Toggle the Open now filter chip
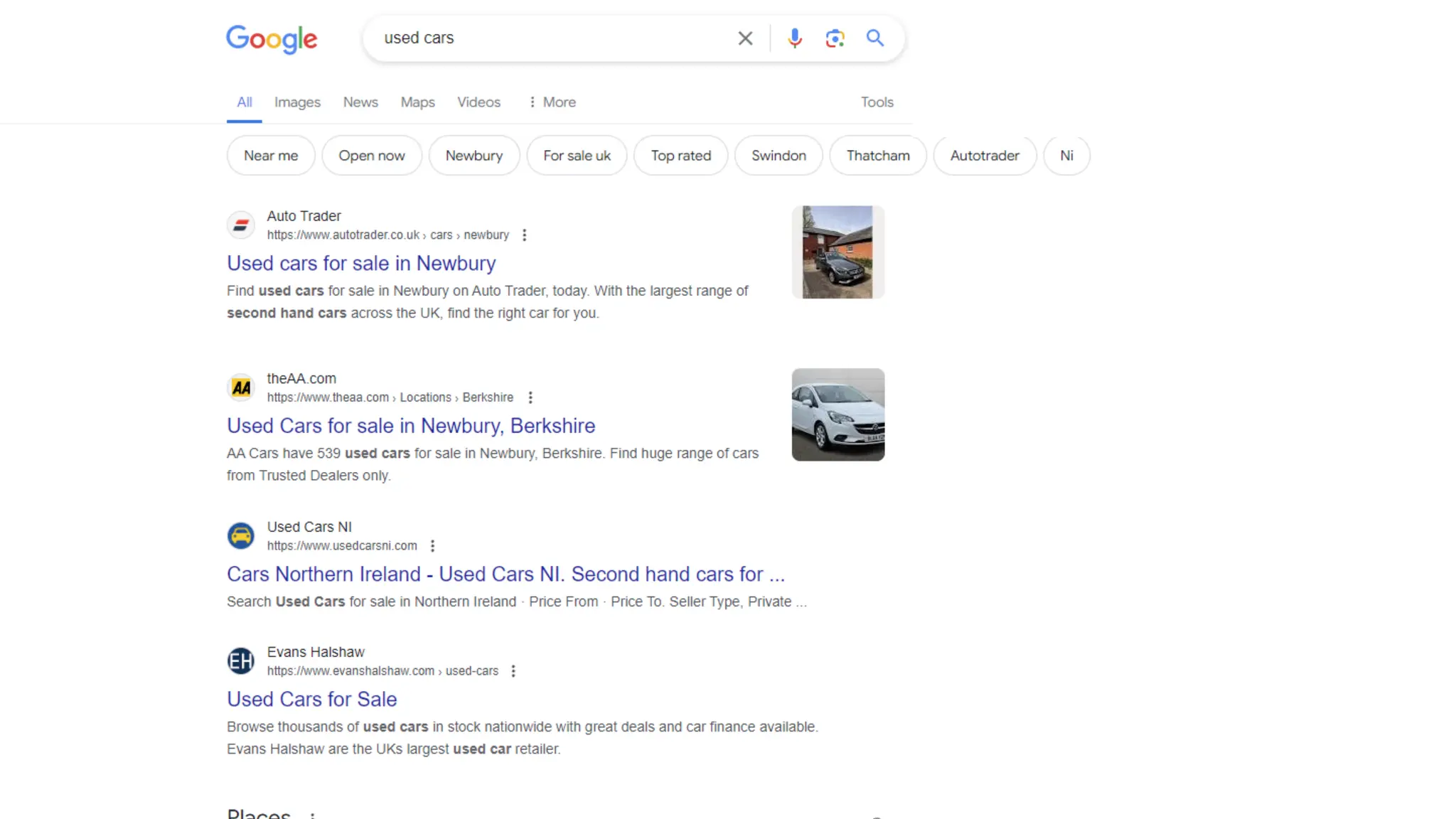Image resolution: width=1456 pixels, height=819 pixels. [371, 156]
